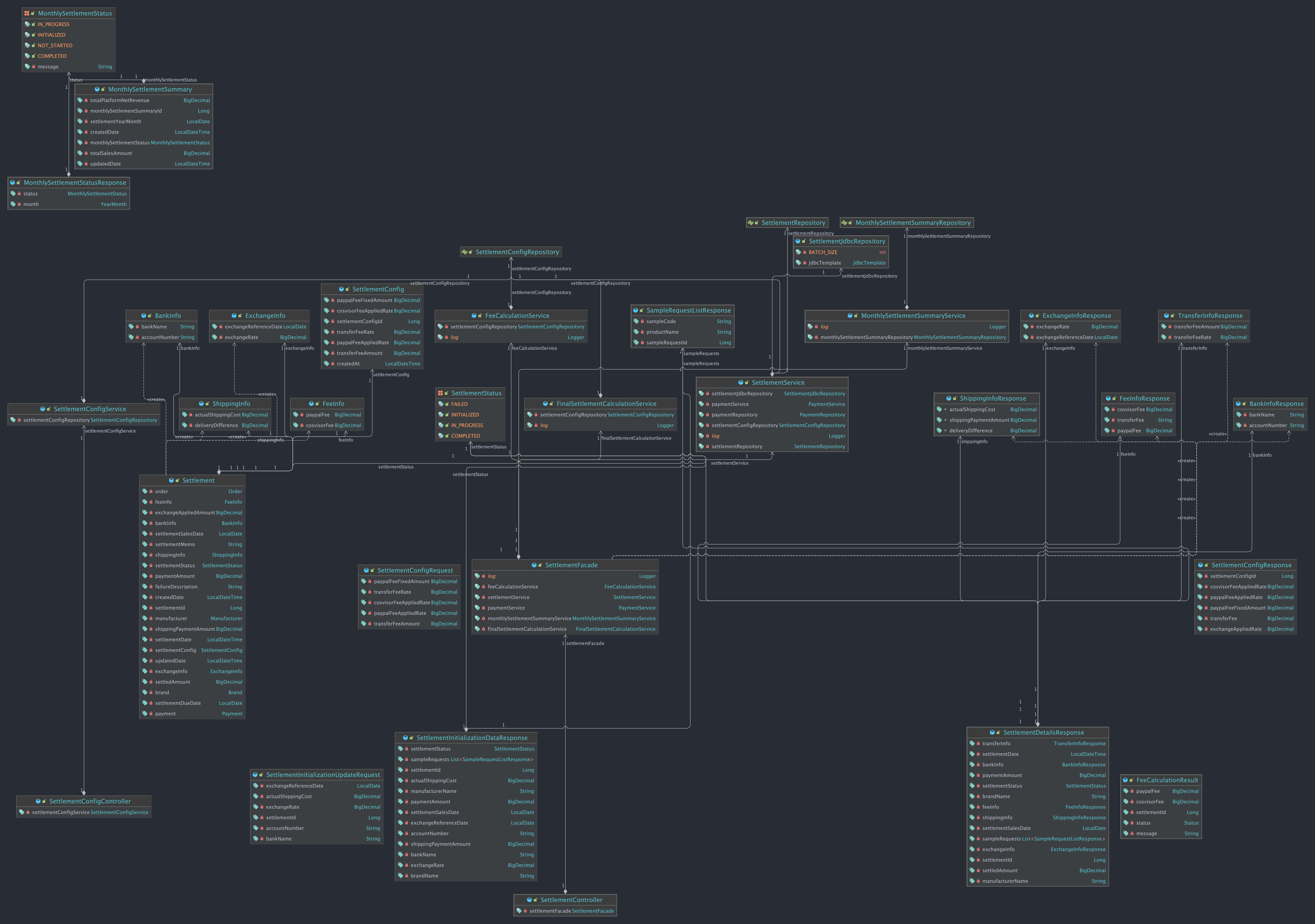Click accountNumber field in SettlementInitializationUpdateRequest
This screenshot has width=1315, height=924.
point(317,828)
